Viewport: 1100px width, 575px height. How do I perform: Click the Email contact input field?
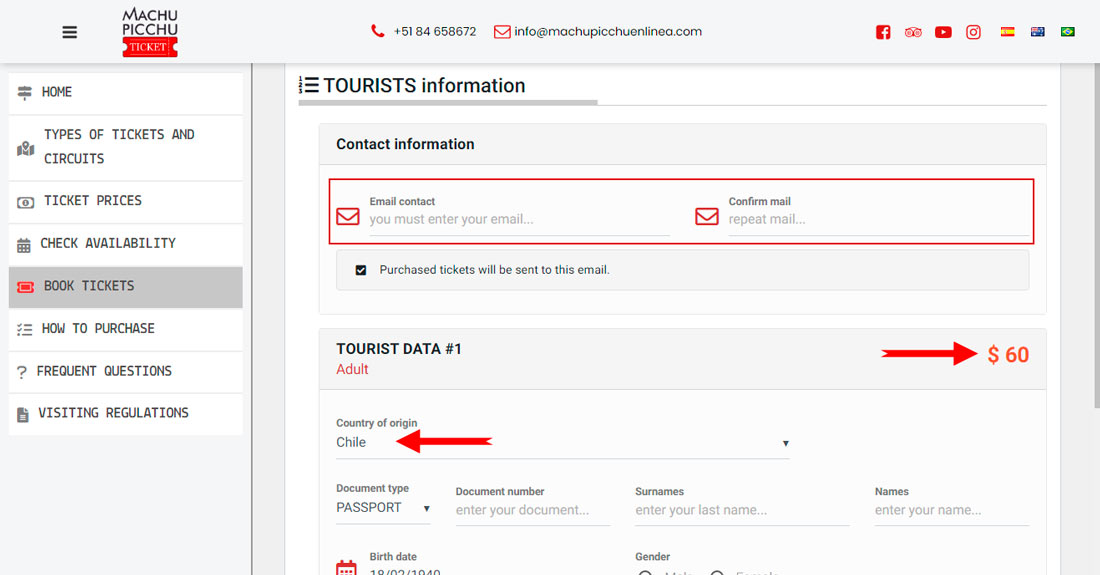[x=518, y=220]
